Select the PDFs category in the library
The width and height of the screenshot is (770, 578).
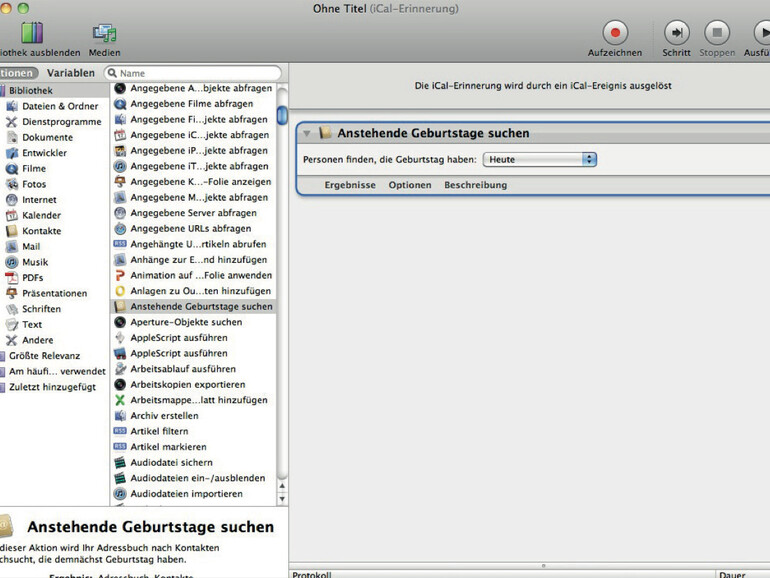33,278
